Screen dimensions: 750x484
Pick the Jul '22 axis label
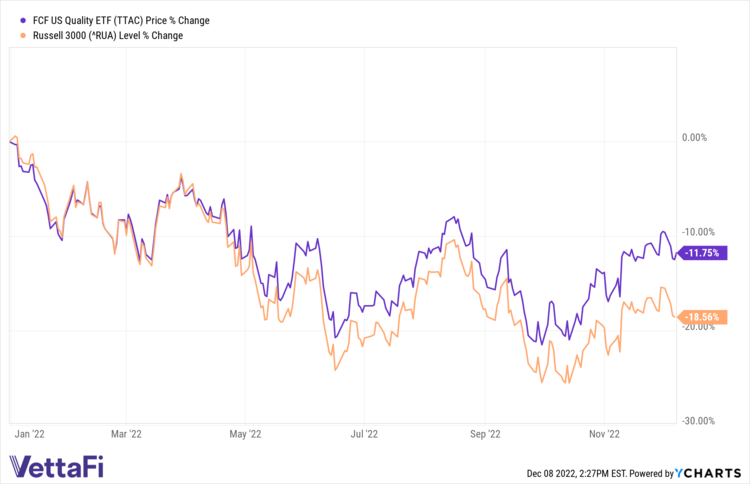tap(364, 434)
